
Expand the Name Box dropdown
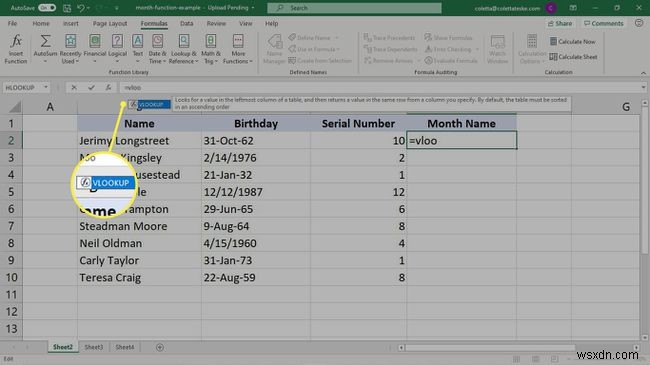[46, 88]
